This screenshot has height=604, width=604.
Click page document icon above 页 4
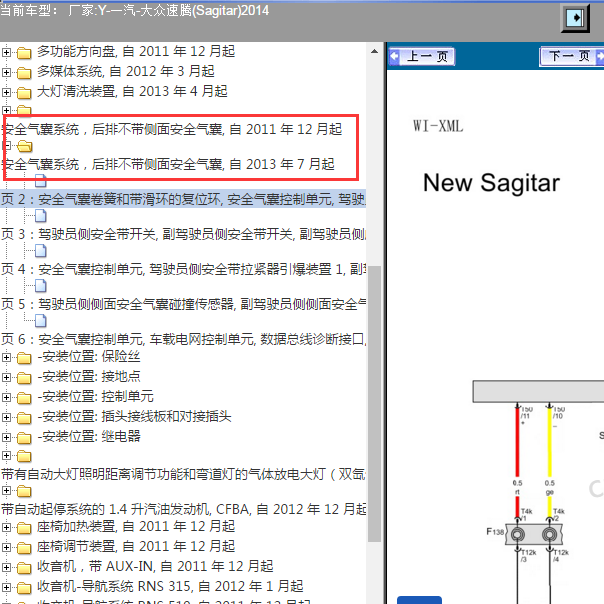[41, 251]
